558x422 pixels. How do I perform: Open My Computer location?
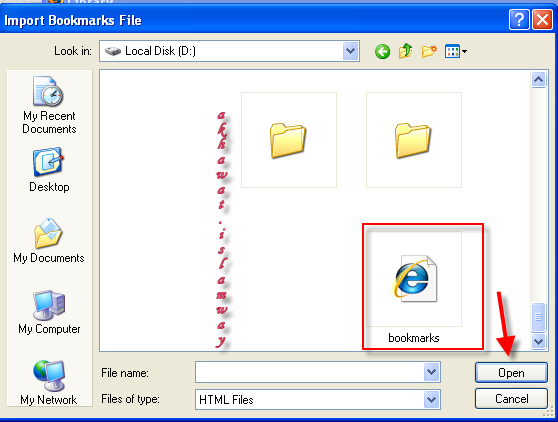(49, 312)
